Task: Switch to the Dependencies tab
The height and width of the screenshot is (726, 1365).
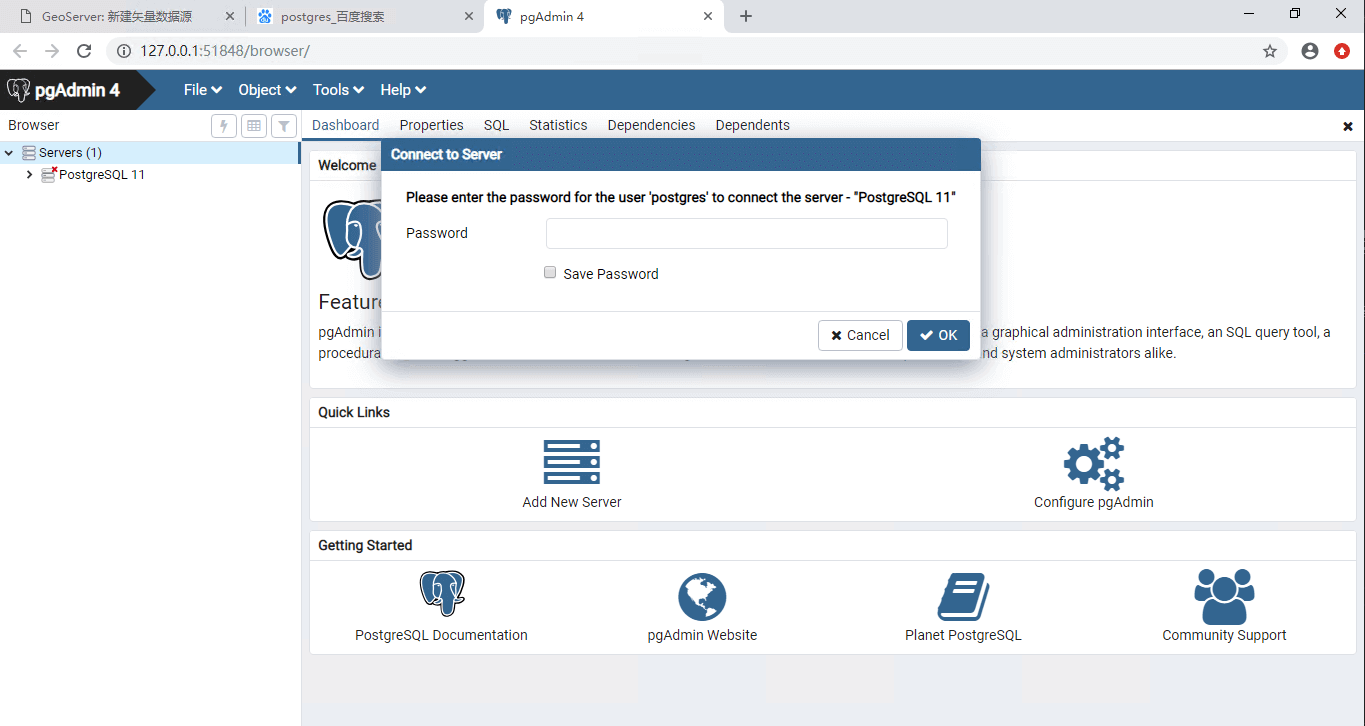Action: (x=651, y=125)
